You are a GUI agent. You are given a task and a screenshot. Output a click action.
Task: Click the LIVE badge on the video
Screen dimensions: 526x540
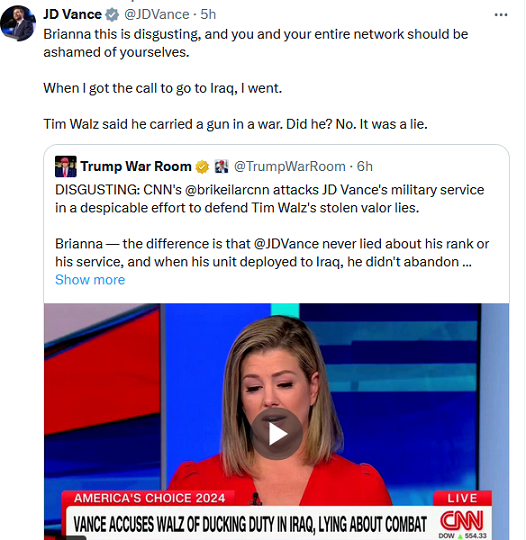pyautogui.click(x=462, y=499)
